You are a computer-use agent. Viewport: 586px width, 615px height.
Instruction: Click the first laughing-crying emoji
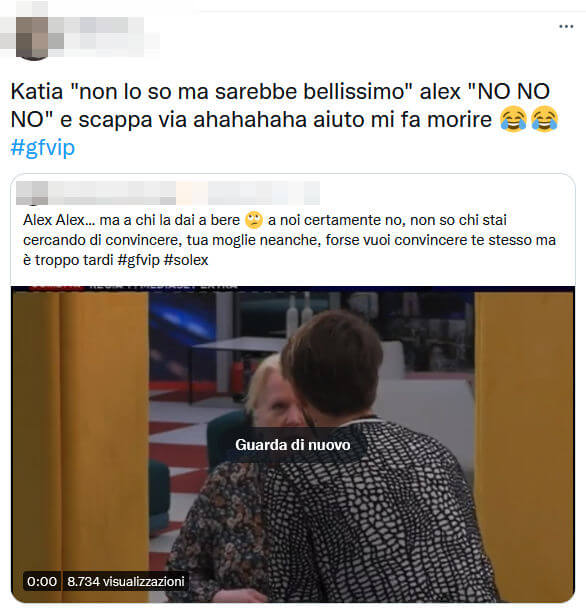(513, 119)
